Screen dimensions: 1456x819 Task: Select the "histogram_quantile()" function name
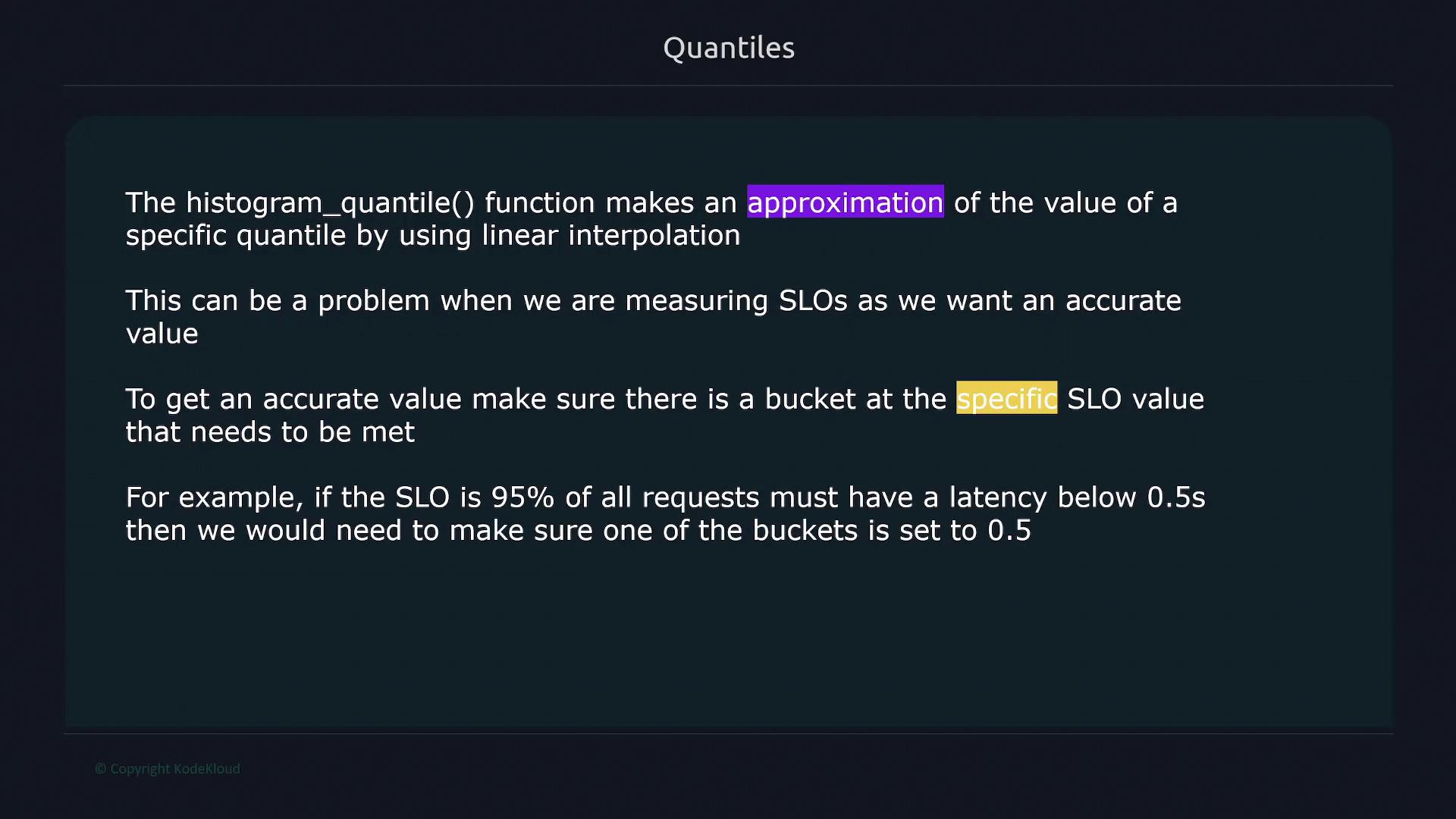click(330, 203)
